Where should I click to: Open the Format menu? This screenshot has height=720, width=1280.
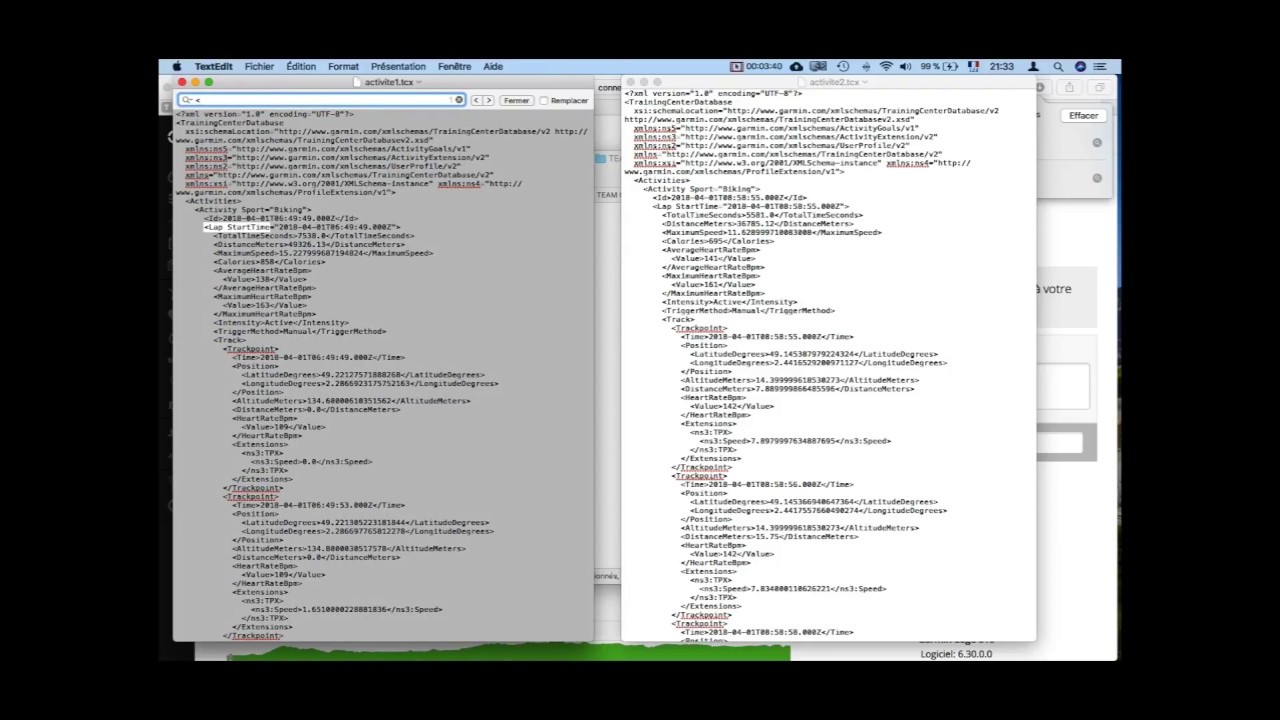343,67
